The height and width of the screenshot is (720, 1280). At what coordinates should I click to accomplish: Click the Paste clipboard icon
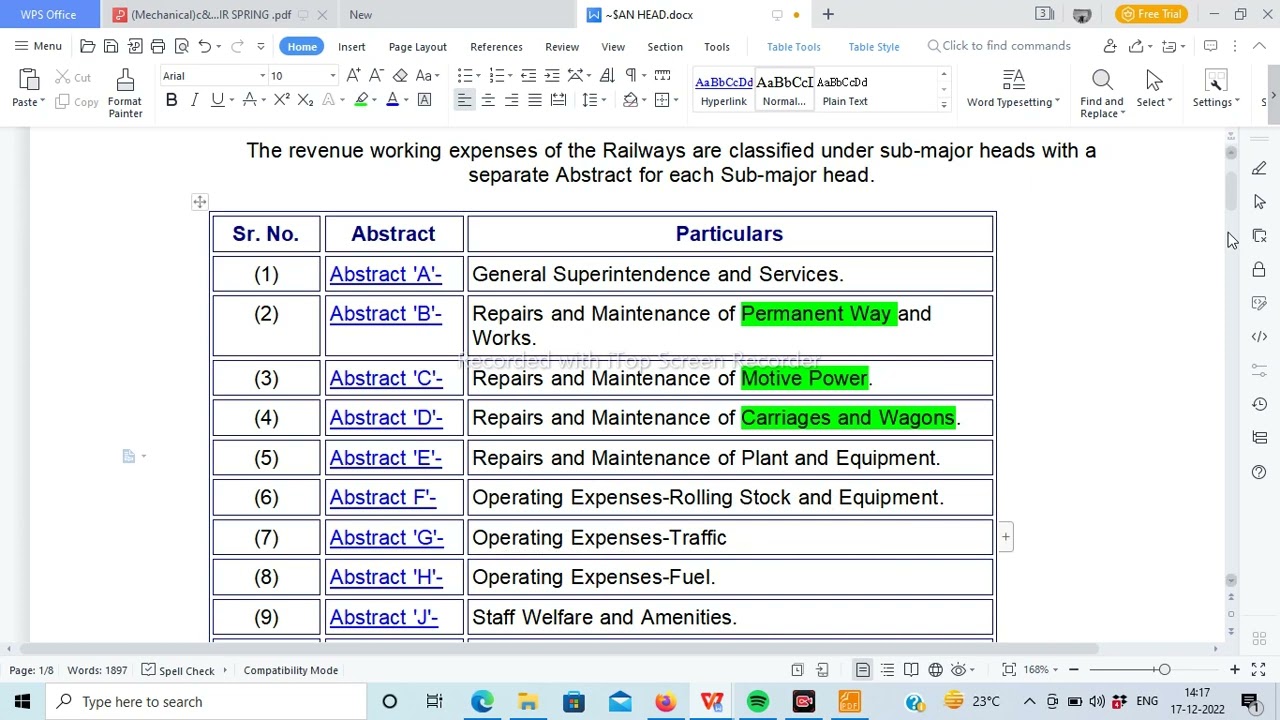(28, 81)
